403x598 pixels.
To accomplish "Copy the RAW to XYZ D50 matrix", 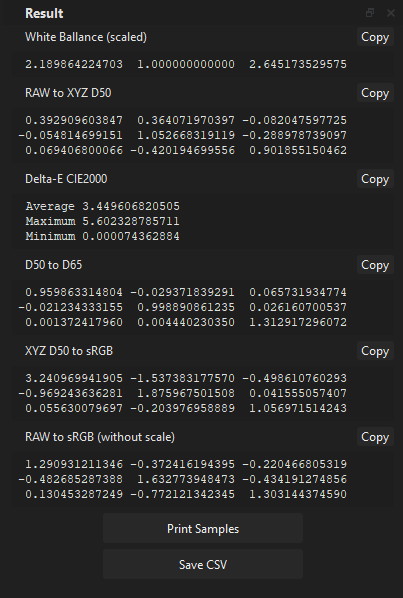I will coord(375,93).
